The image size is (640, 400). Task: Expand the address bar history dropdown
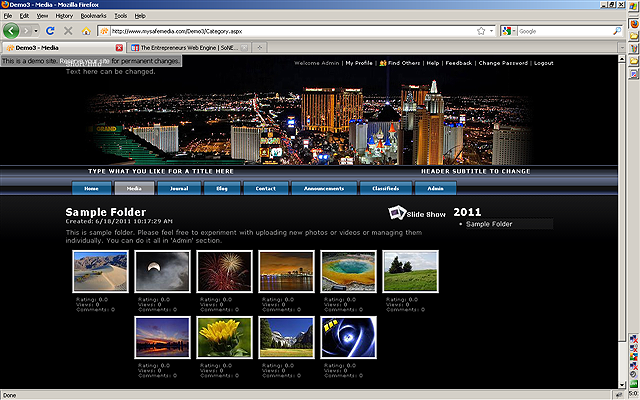click(x=492, y=31)
